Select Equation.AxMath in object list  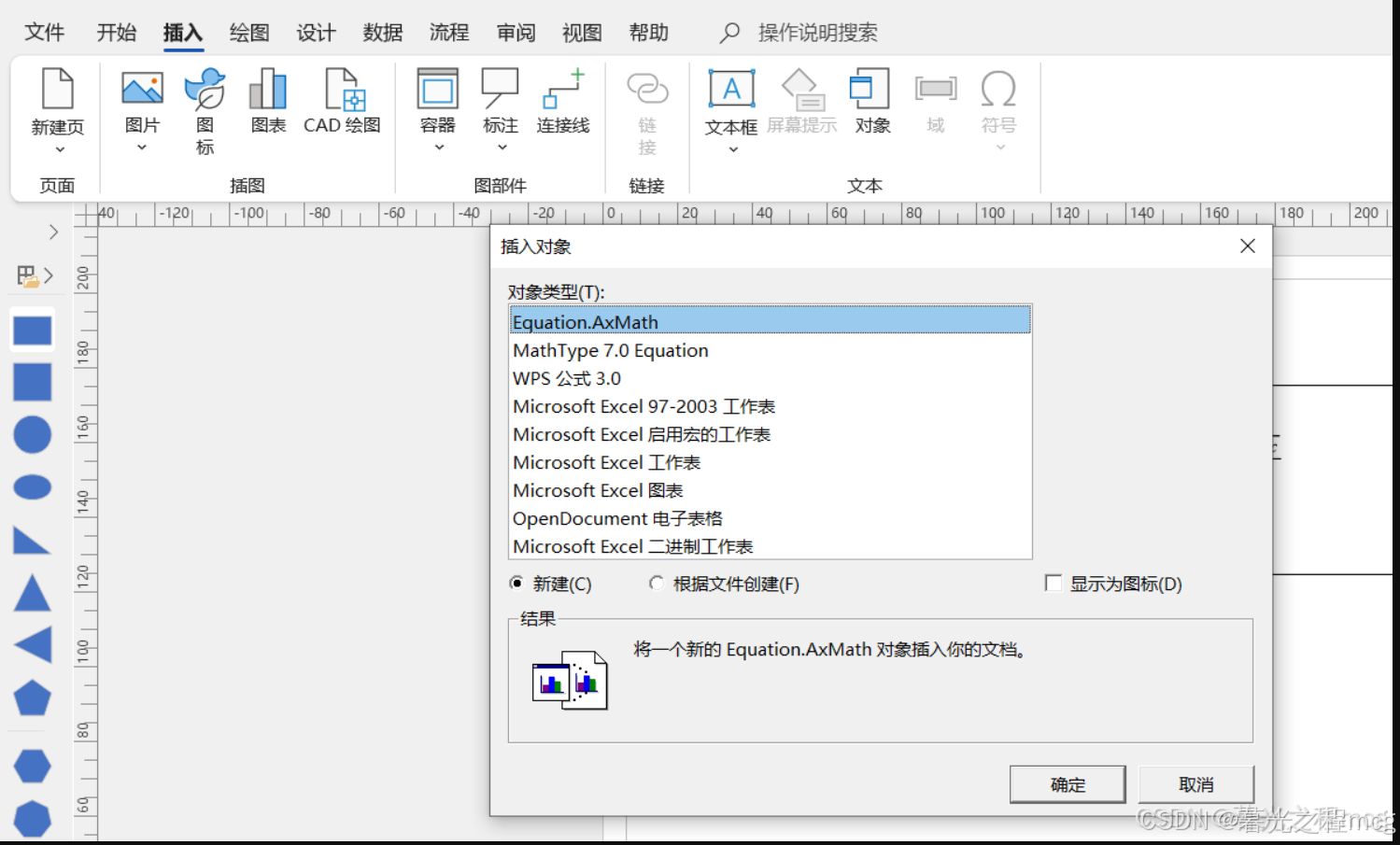point(771,321)
